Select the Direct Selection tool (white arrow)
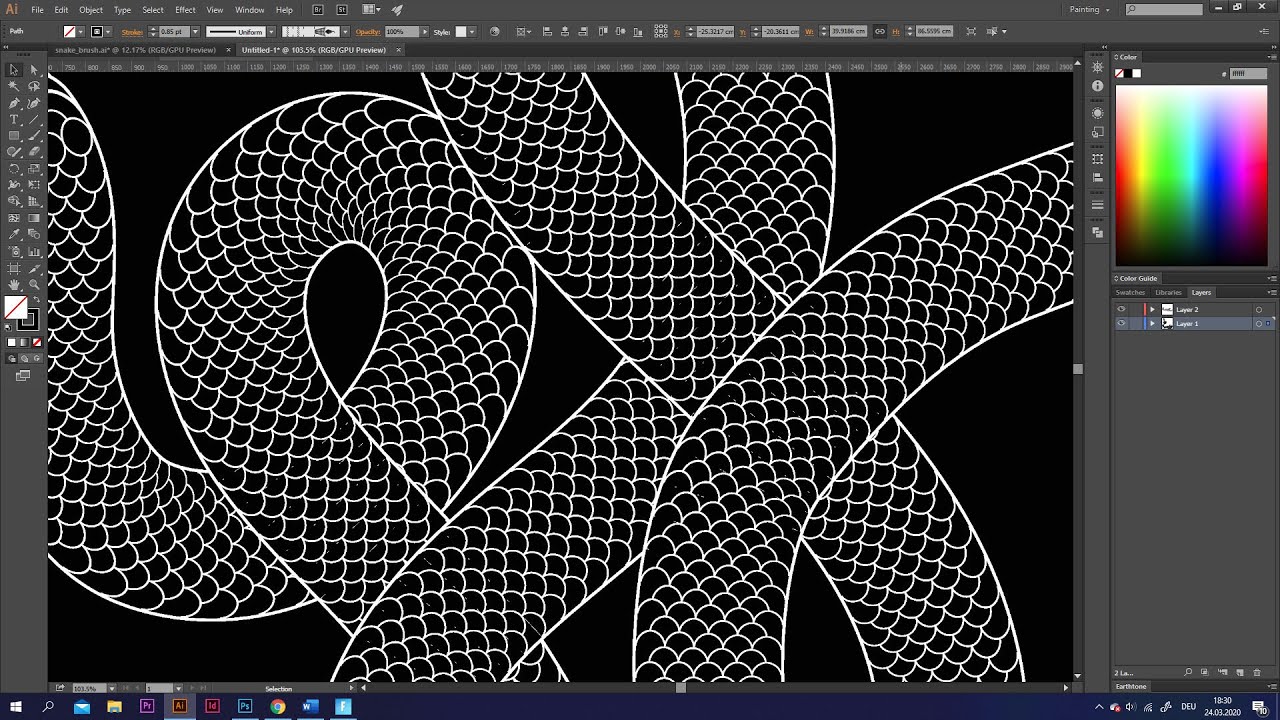This screenshot has width=1280, height=720. [x=34, y=70]
